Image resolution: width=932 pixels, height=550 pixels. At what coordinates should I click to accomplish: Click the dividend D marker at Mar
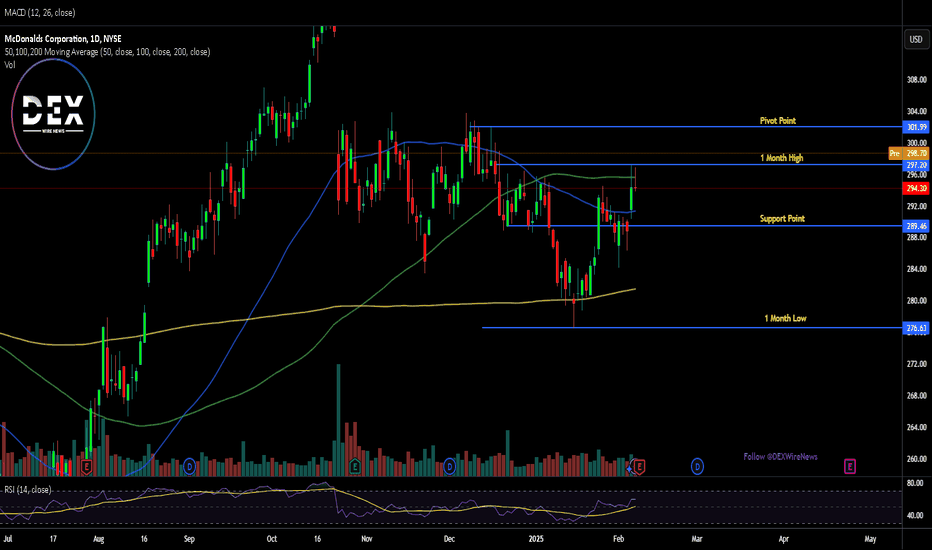click(x=697, y=467)
